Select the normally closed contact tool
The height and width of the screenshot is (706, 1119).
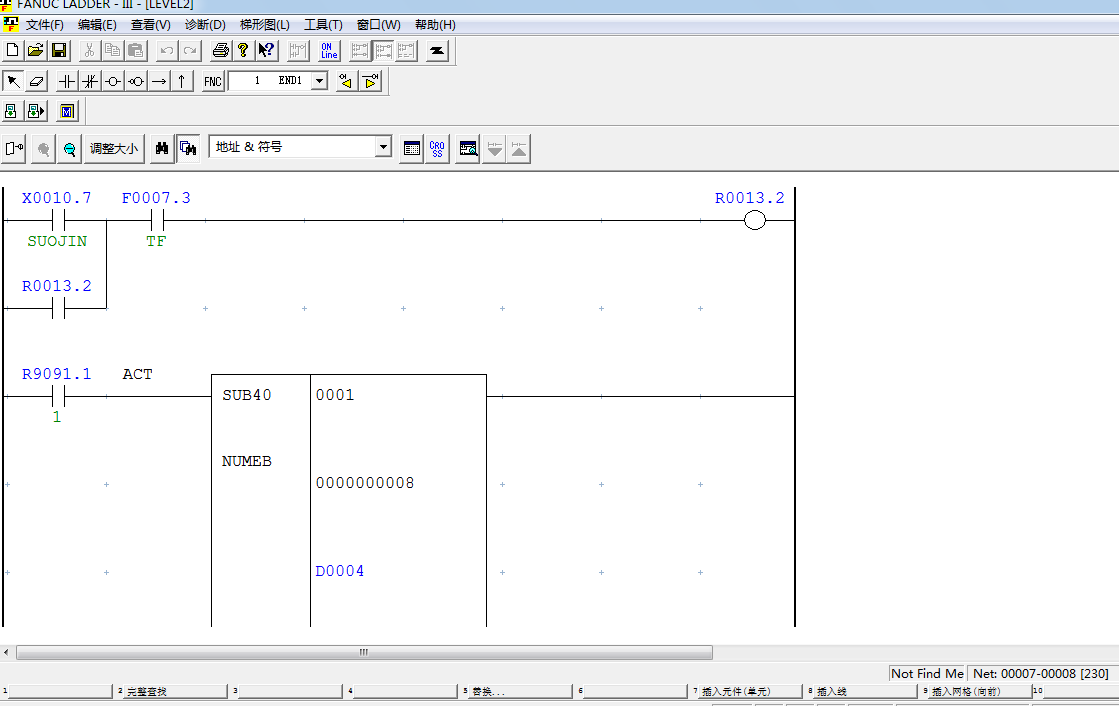coord(89,81)
